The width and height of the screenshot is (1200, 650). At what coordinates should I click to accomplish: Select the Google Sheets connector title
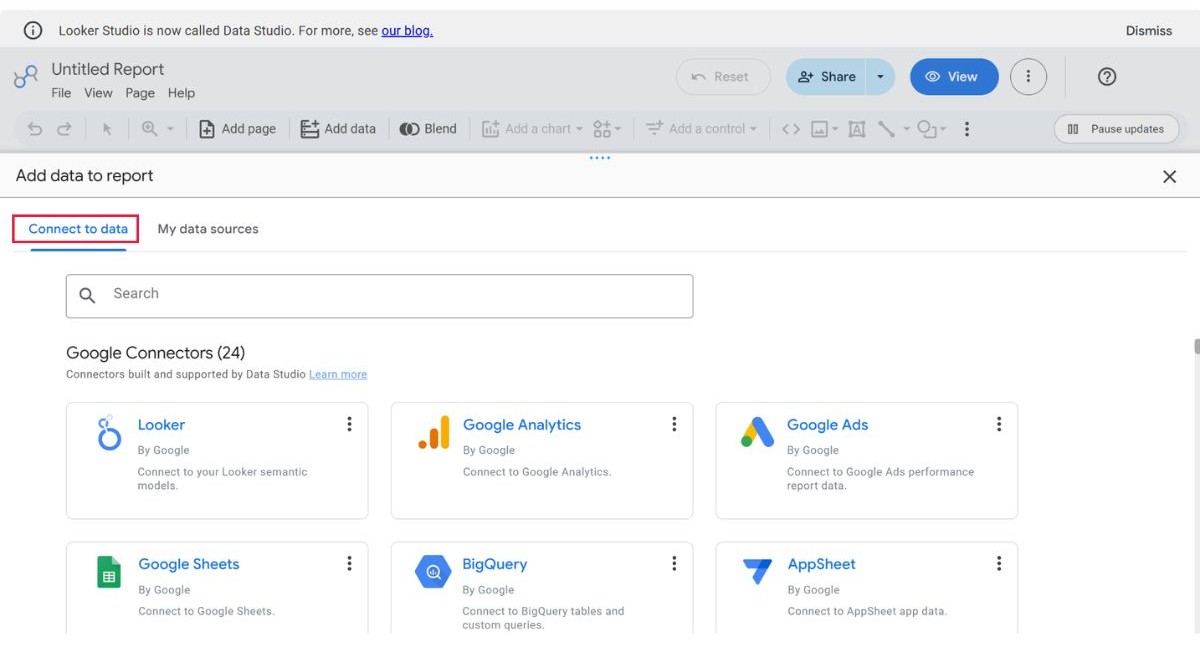(x=189, y=564)
